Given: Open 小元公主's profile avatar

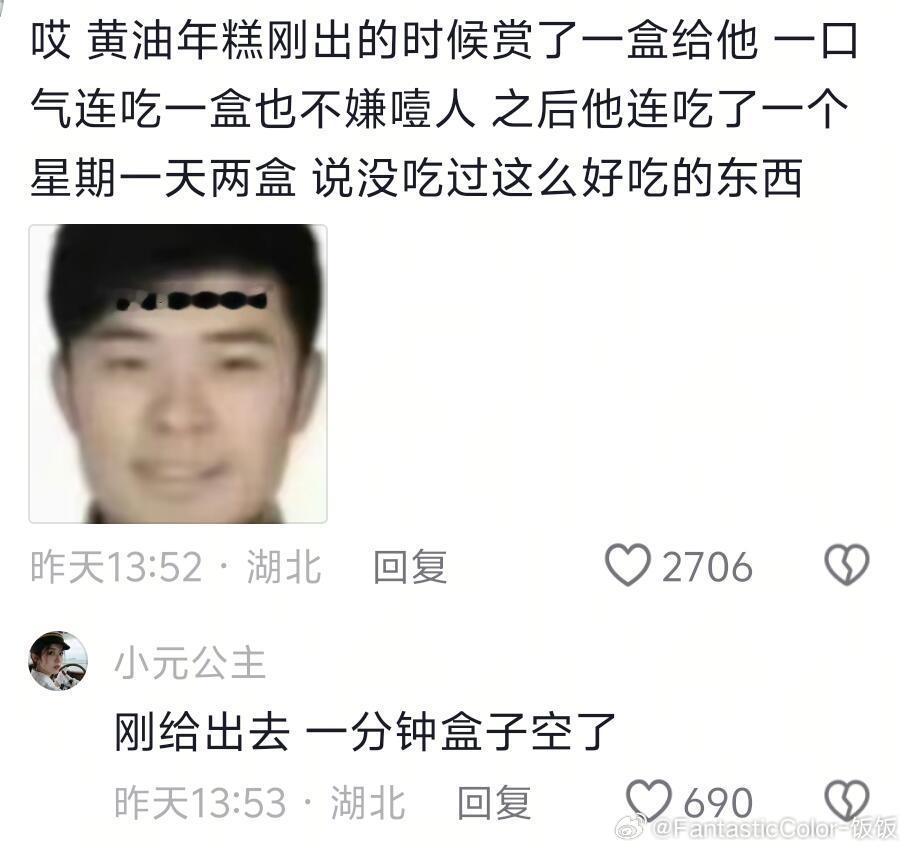Looking at the screenshot, I should (x=58, y=661).
